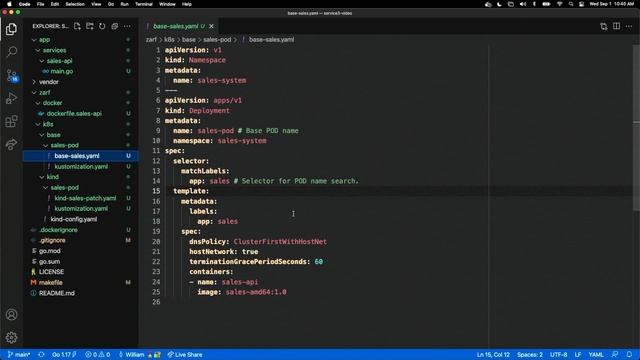Change encoding via UTF-8 indicator
The height and width of the screenshot is (360, 640).
coord(559,354)
